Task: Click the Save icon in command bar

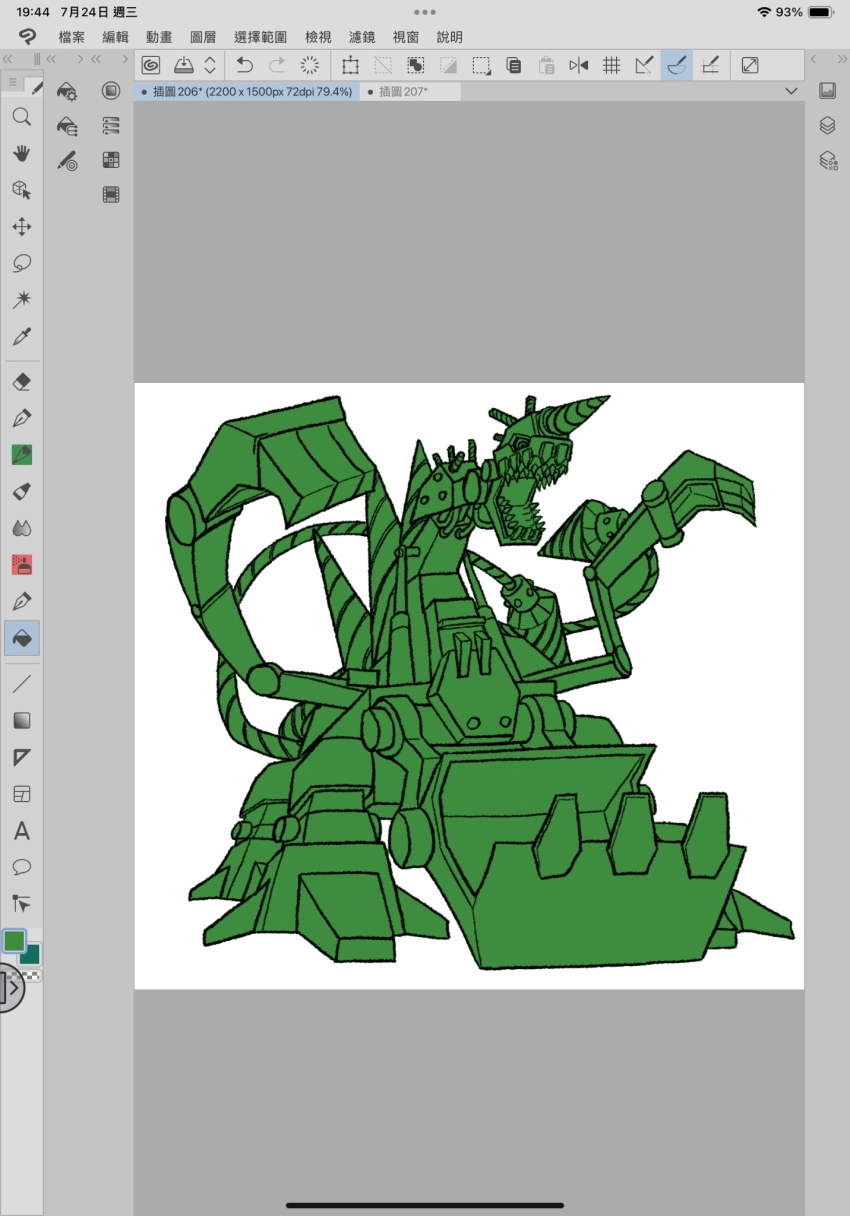Action: tap(183, 65)
